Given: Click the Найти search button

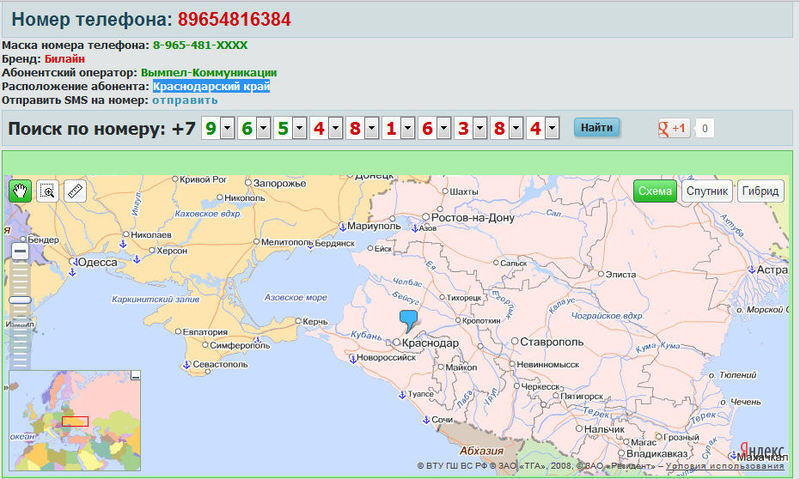Looking at the screenshot, I should point(596,128).
